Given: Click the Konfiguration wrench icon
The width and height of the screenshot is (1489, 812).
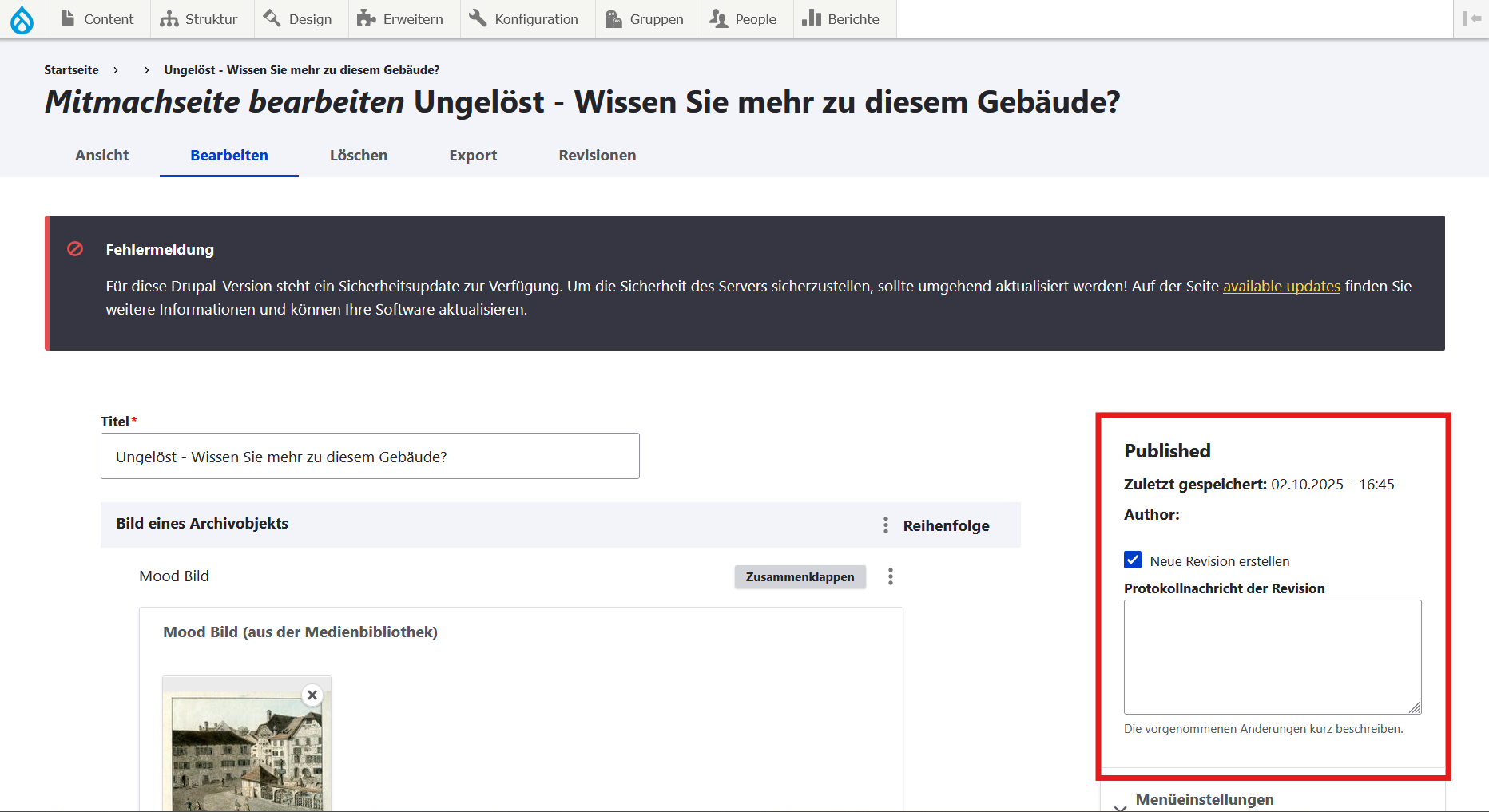Looking at the screenshot, I should coord(478,18).
